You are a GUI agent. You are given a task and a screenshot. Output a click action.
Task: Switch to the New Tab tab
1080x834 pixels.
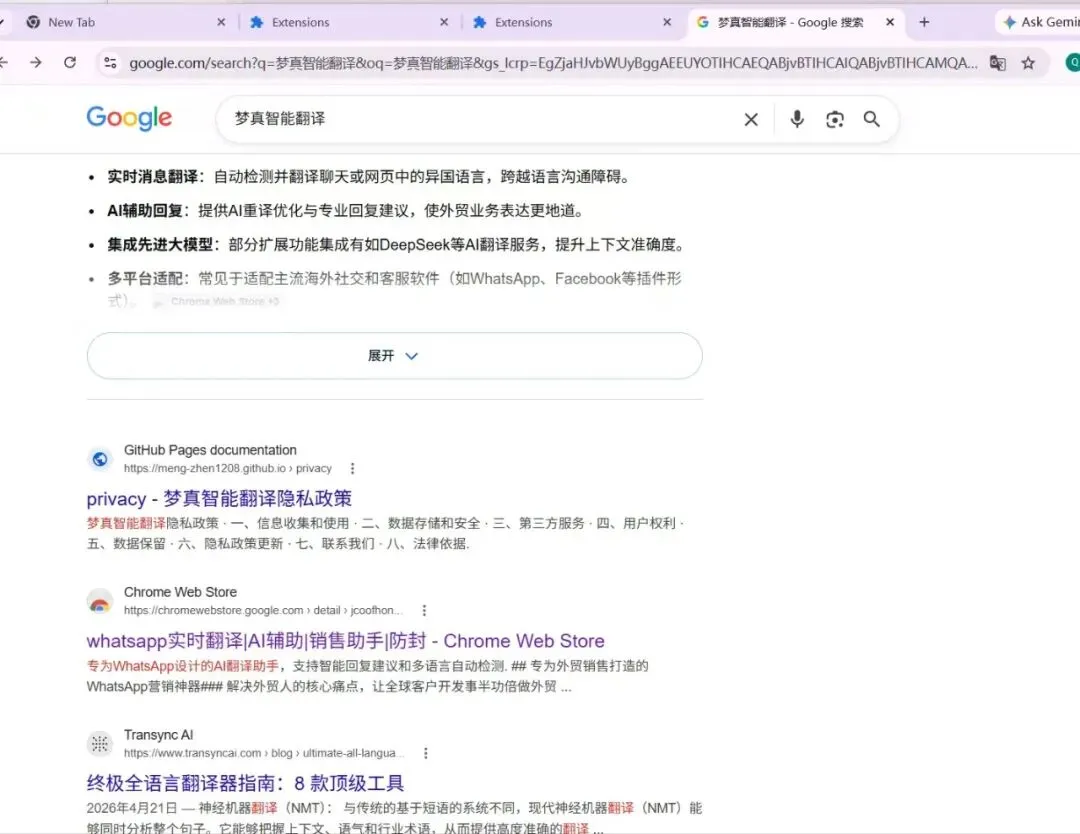click(x=124, y=22)
